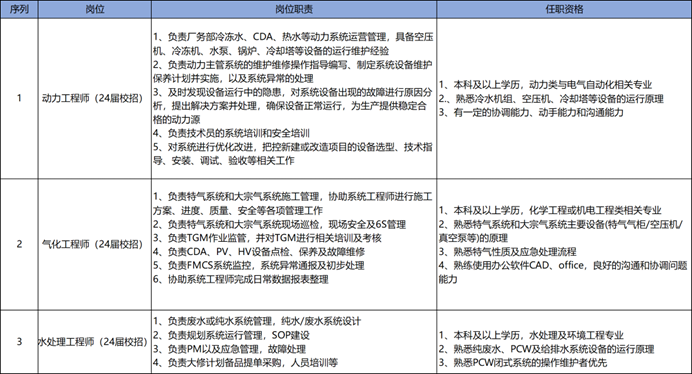Click the 岗位 column header
Screen dimensions: 692x374
pyautogui.click(x=95, y=9)
